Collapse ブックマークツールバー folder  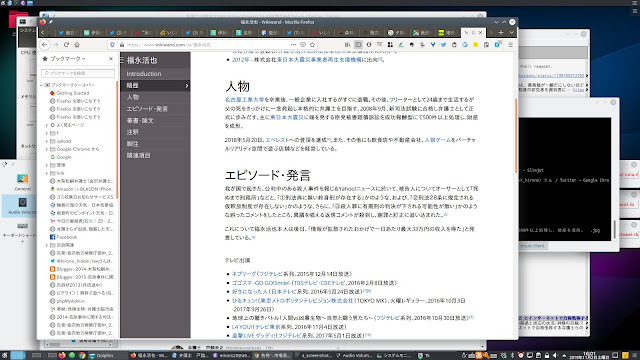click(41, 85)
